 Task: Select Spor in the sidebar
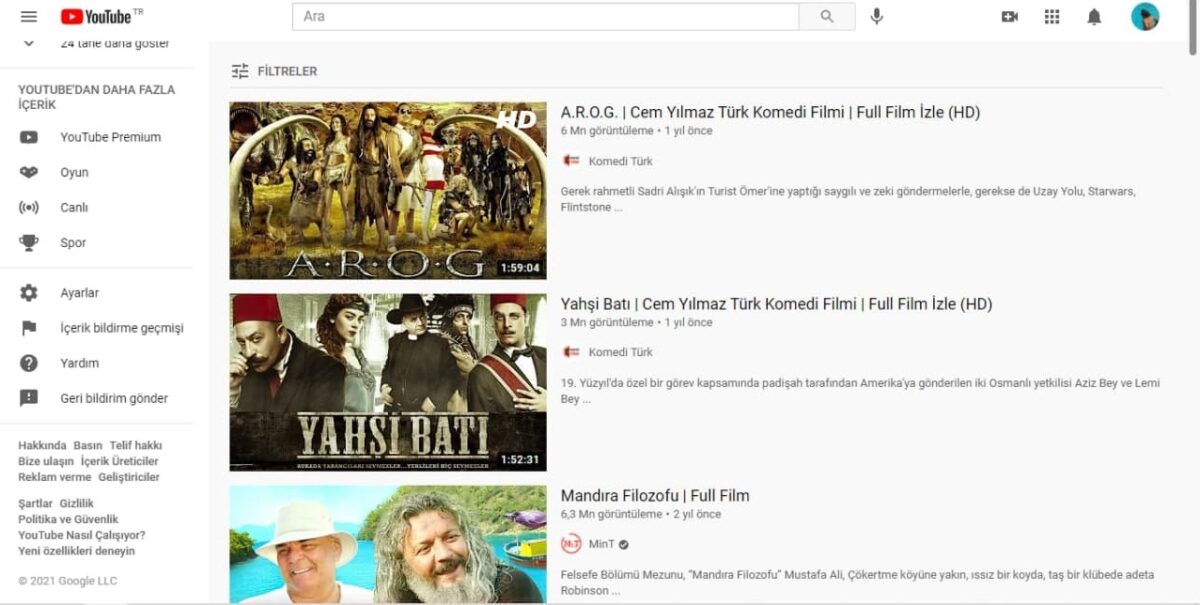click(73, 242)
